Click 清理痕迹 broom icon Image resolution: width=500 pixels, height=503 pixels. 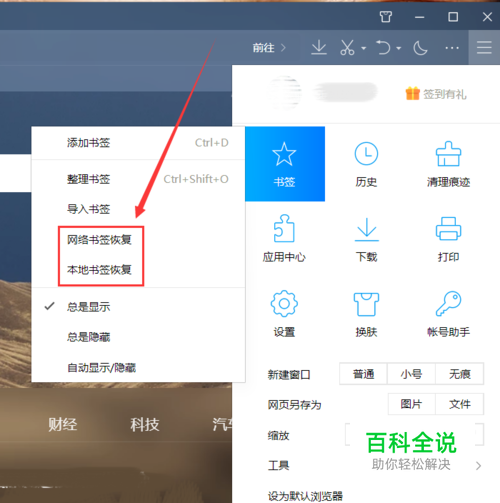pyautogui.click(x=448, y=154)
